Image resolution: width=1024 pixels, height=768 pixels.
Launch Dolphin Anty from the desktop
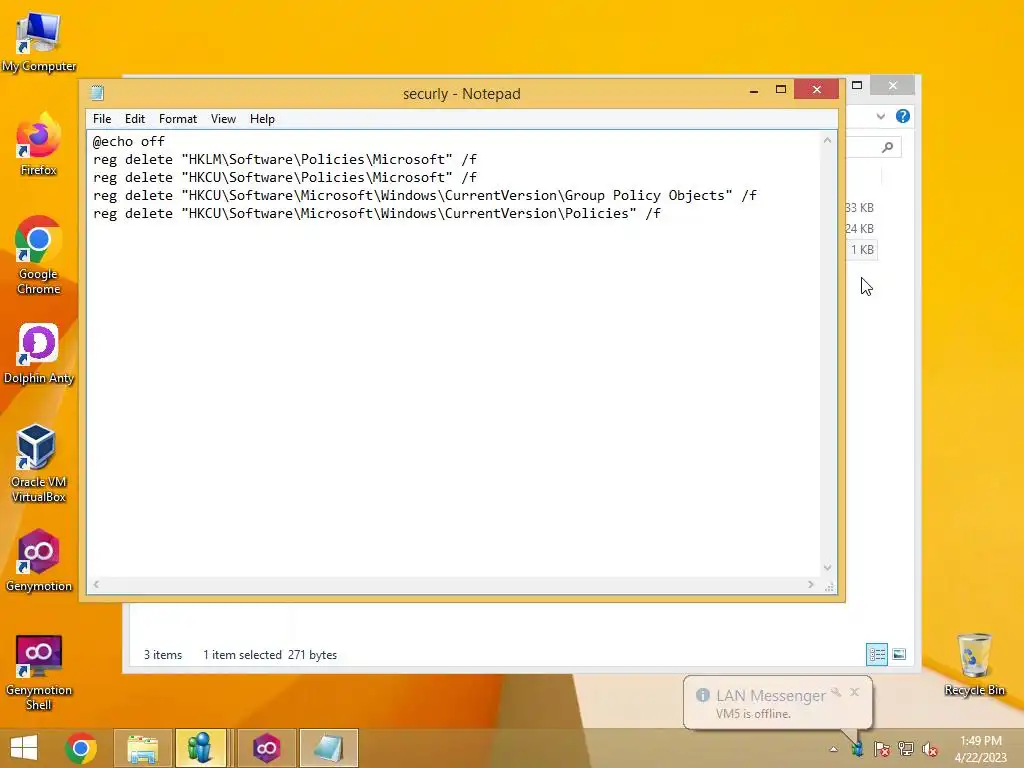point(39,353)
